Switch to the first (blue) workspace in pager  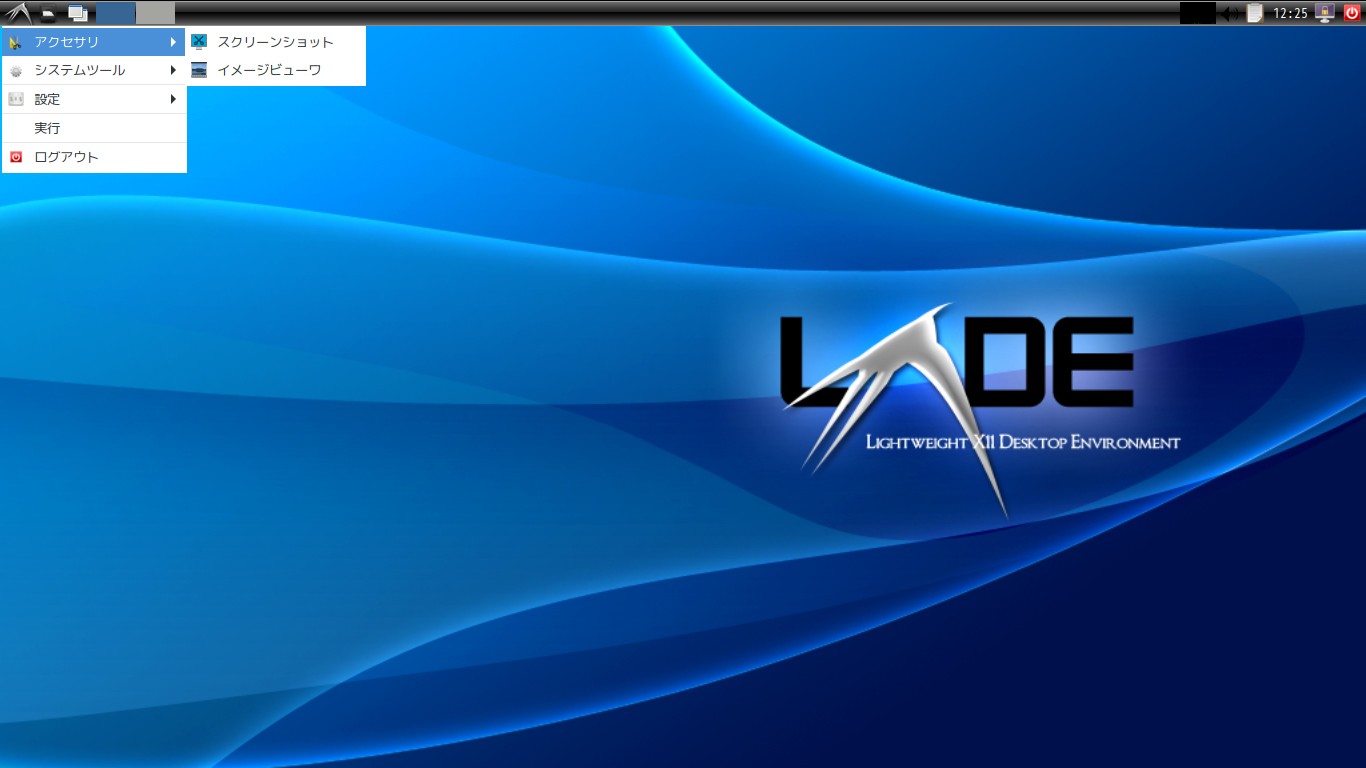[116, 13]
